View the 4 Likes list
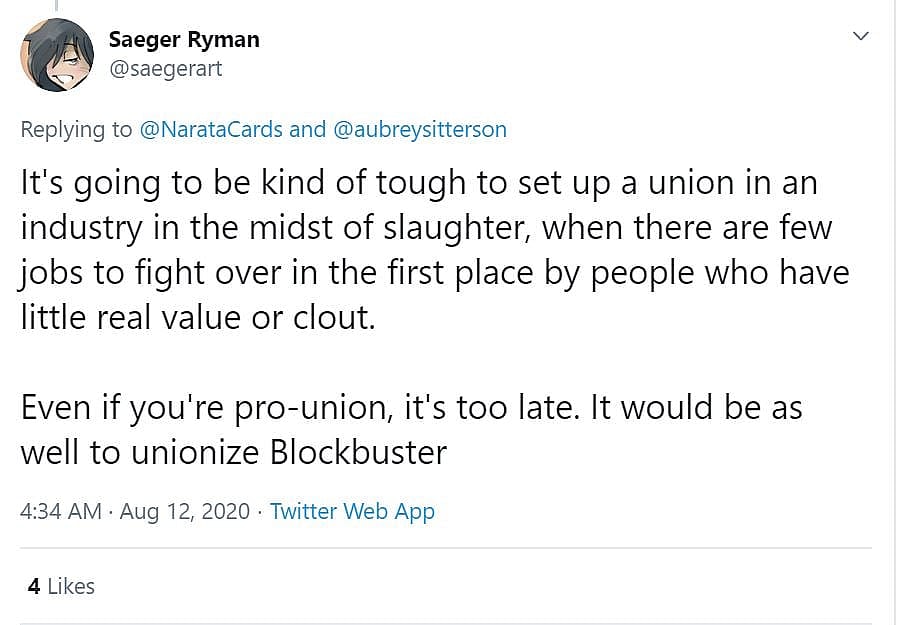 [x=61, y=586]
